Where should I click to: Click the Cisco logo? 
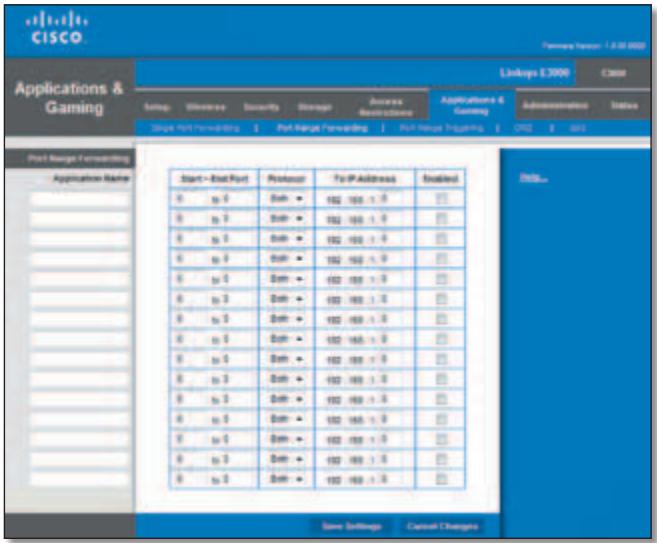(x=57, y=27)
